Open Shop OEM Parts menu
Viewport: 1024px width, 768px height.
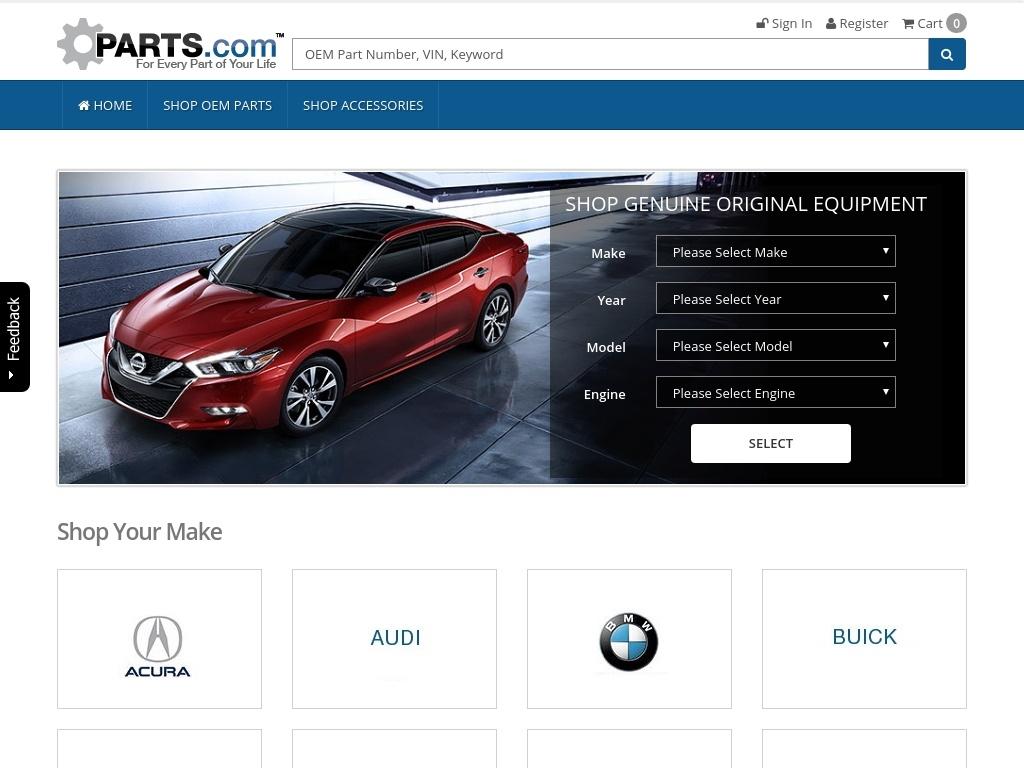[x=217, y=105]
